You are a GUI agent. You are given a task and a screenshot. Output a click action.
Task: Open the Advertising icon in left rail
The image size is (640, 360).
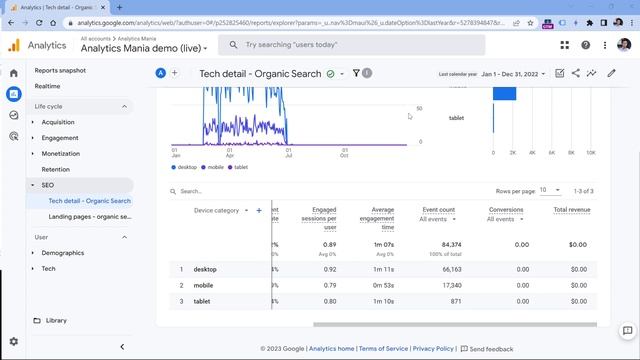click(13, 136)
